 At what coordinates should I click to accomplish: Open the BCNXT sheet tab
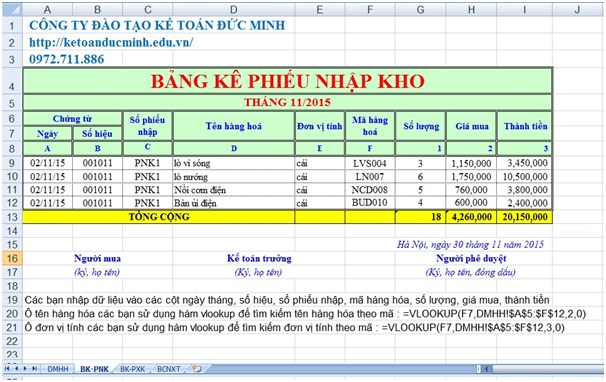pos(169,369)
